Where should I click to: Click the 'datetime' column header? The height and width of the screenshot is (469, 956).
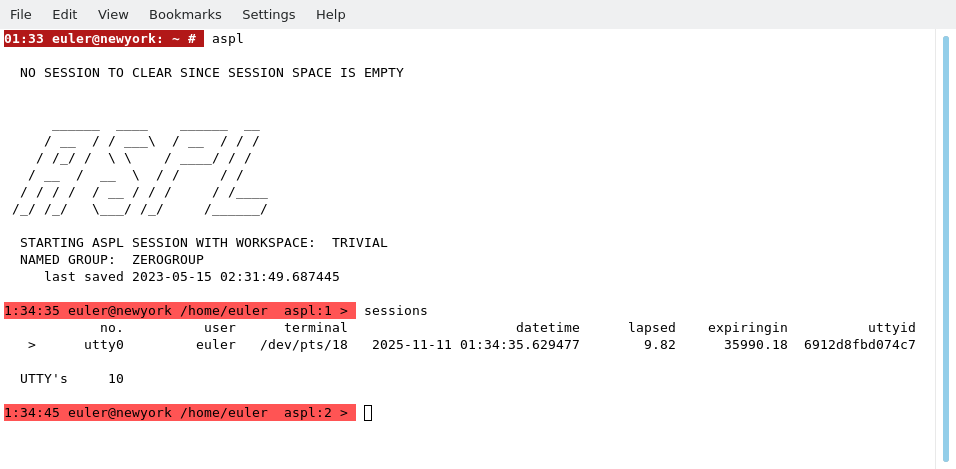pos(547,328)
